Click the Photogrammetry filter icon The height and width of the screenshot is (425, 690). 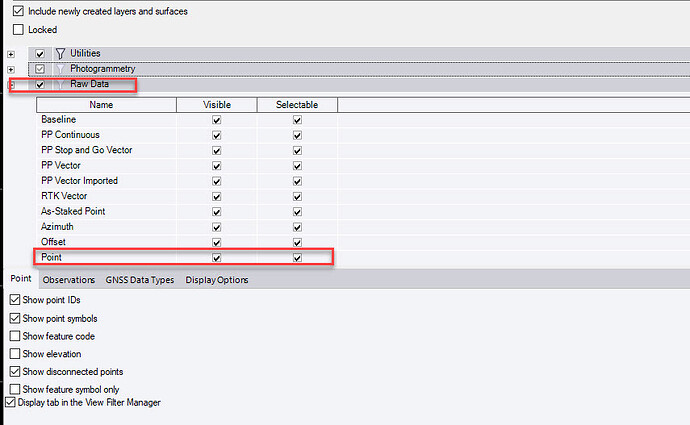click(60, 68)
